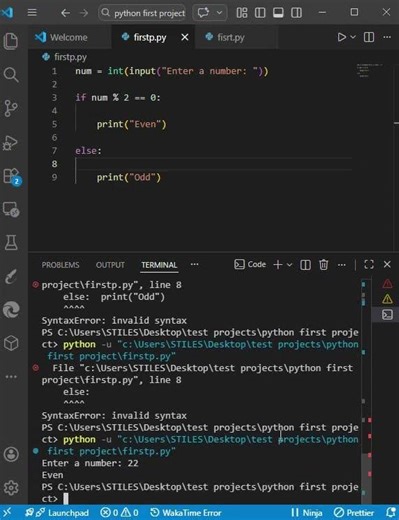The height and width of the screenshot is (520, 399).
Task: Maximize the panel size
Action: 369,265
